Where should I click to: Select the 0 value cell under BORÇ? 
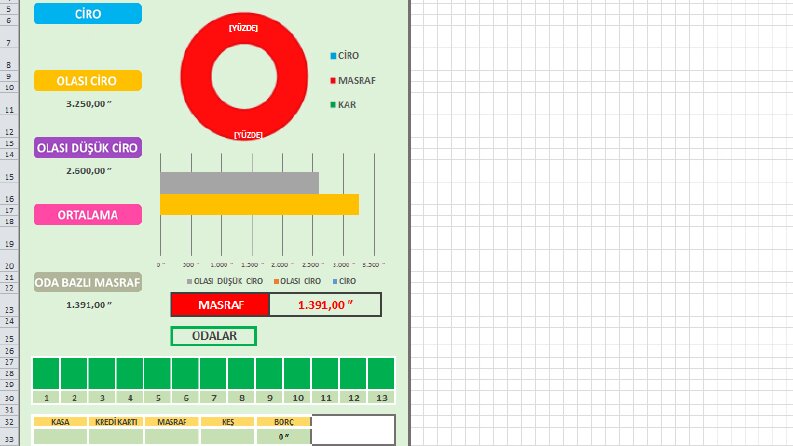pos(284,436)
